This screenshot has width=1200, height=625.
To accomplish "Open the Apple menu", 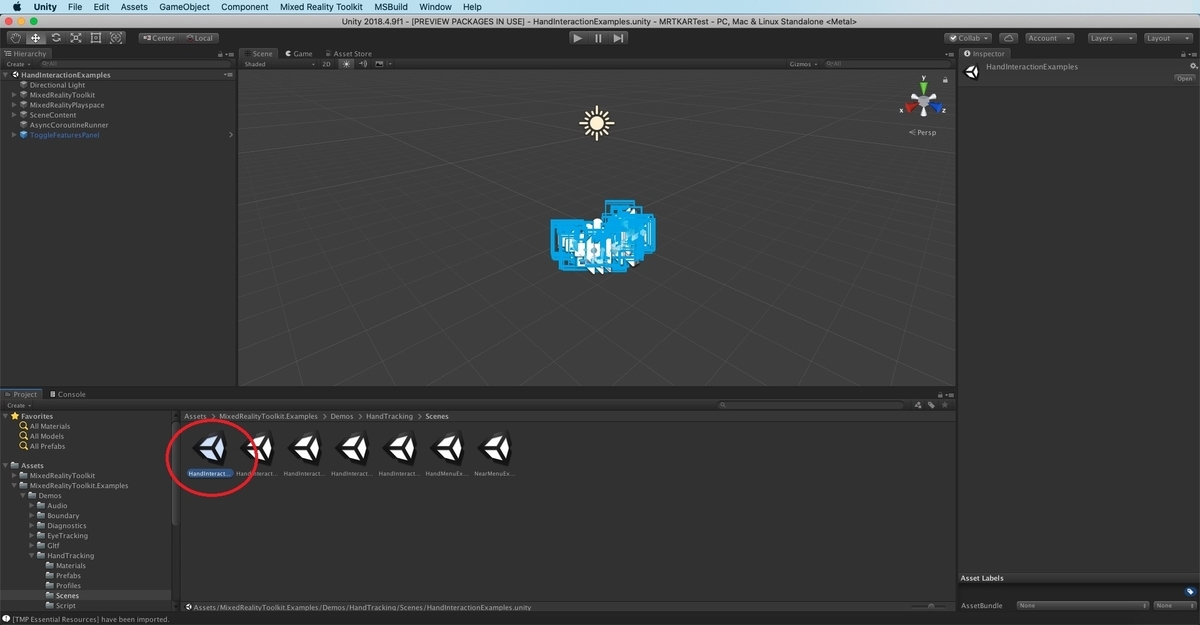I will pos(17,7).
